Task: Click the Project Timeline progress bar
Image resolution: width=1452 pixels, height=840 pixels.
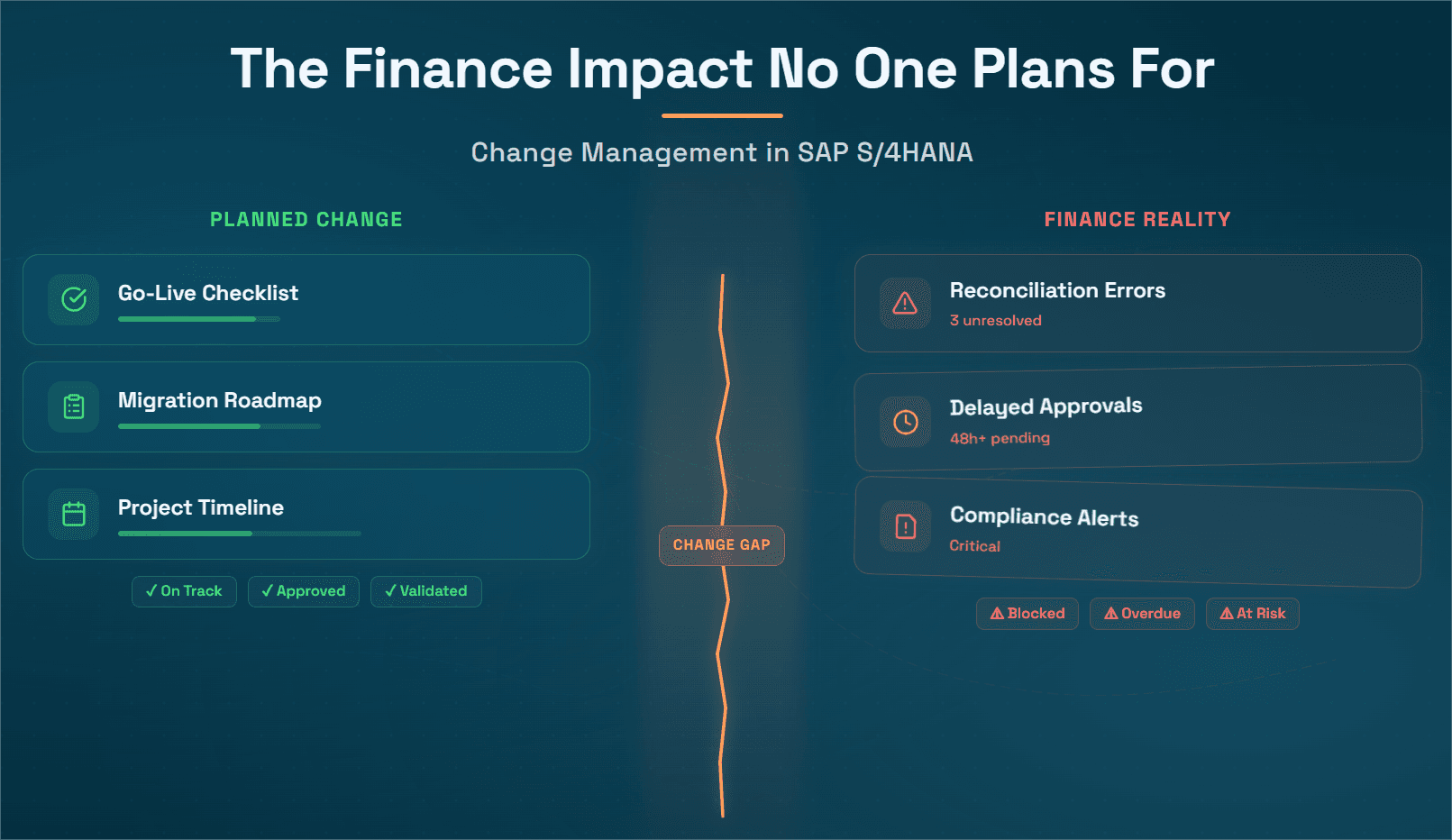Action: 239,534
